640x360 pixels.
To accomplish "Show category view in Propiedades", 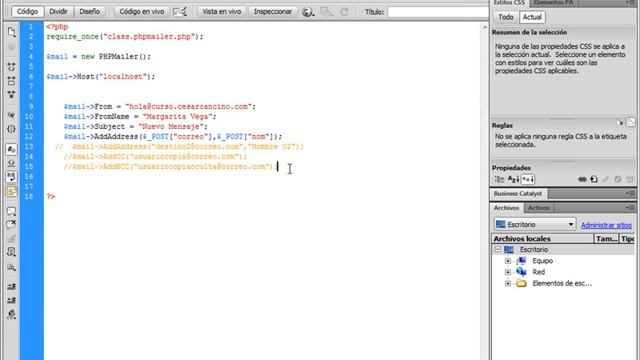I will click(x=499, y=179).
